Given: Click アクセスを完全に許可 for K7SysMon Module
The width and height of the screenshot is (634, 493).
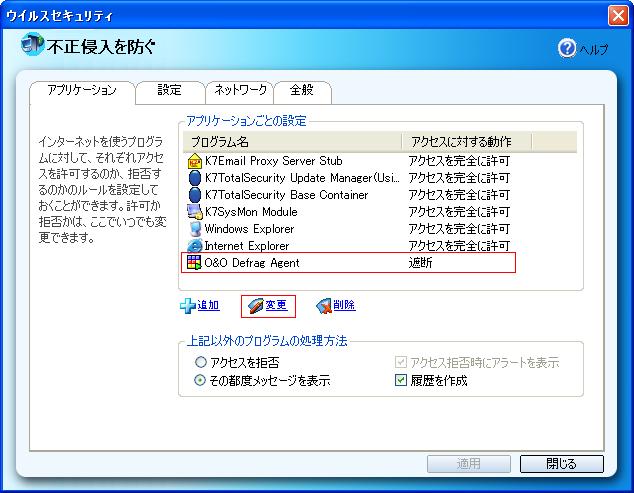Looking at the screenshot, I should (459, 212).
